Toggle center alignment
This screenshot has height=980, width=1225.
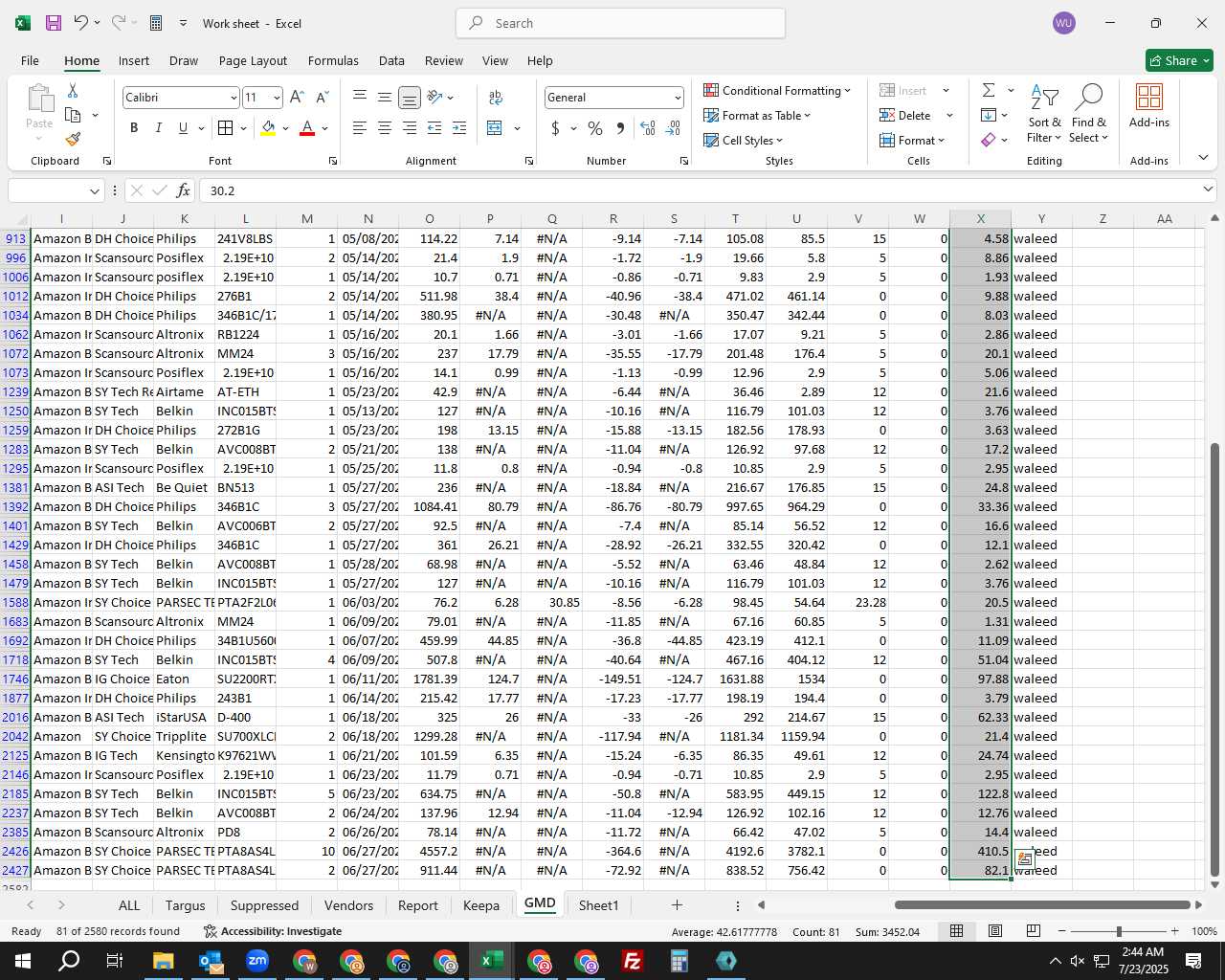(x=384, y=128)
